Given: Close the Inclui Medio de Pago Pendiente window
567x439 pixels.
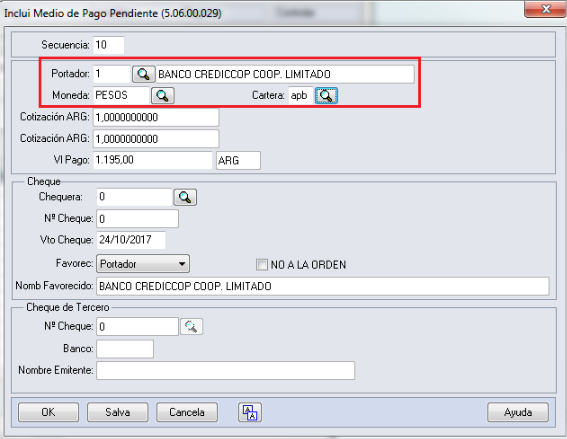Looking at the screenshot, I should pyautogui.click(x=545, y=9).
